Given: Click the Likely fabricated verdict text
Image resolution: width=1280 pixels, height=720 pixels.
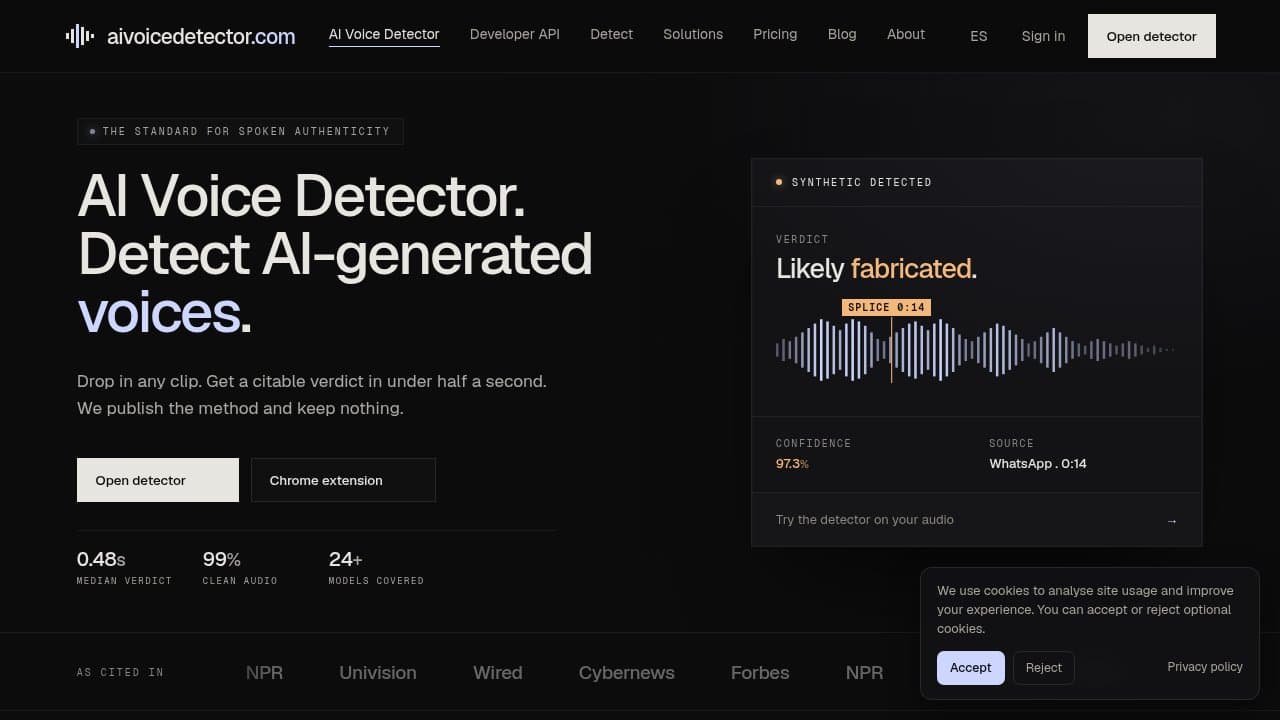Looking at the screenshot, I should (x=876, y=268).
